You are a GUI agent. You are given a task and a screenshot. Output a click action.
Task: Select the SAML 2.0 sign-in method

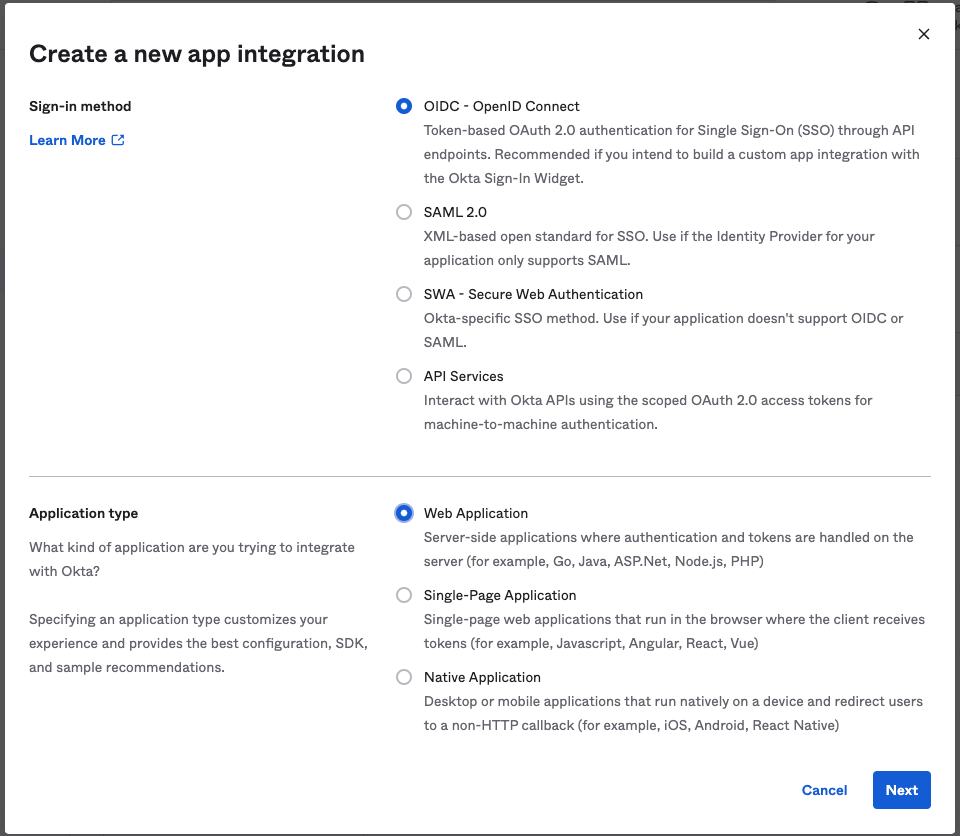point(404,212)
